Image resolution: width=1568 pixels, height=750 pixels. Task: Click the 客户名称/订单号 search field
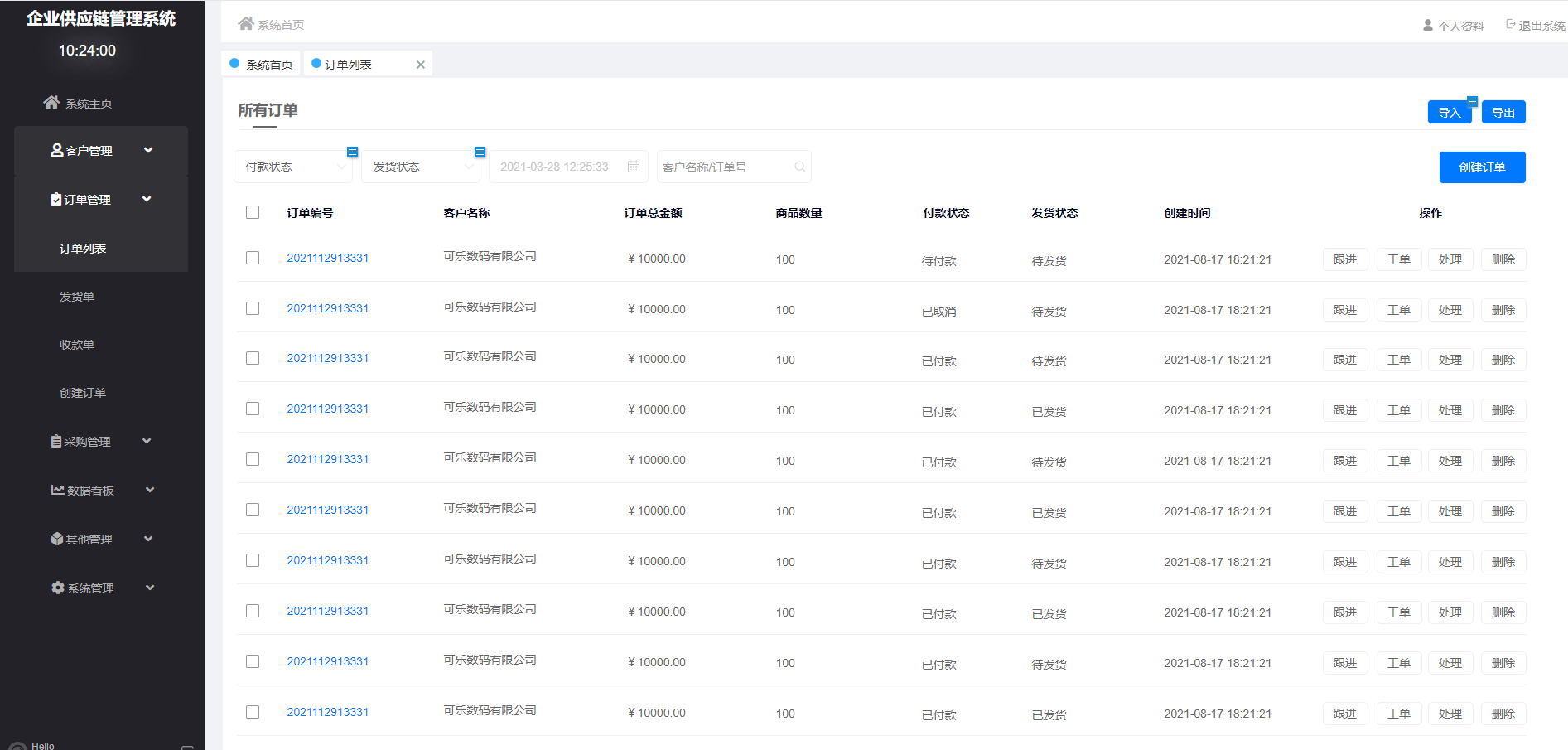click(734, 167)
